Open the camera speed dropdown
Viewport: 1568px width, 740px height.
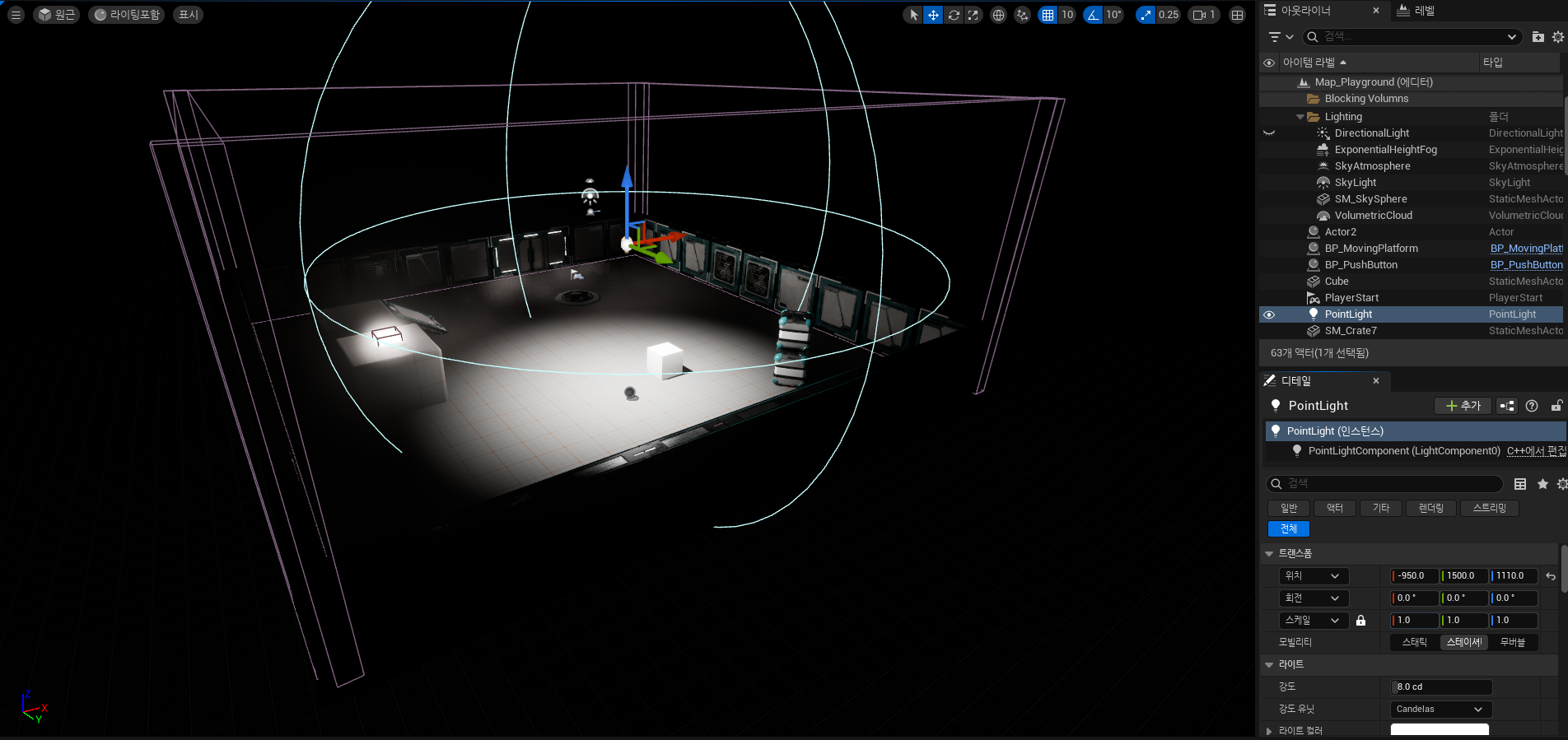[1205, 15]
